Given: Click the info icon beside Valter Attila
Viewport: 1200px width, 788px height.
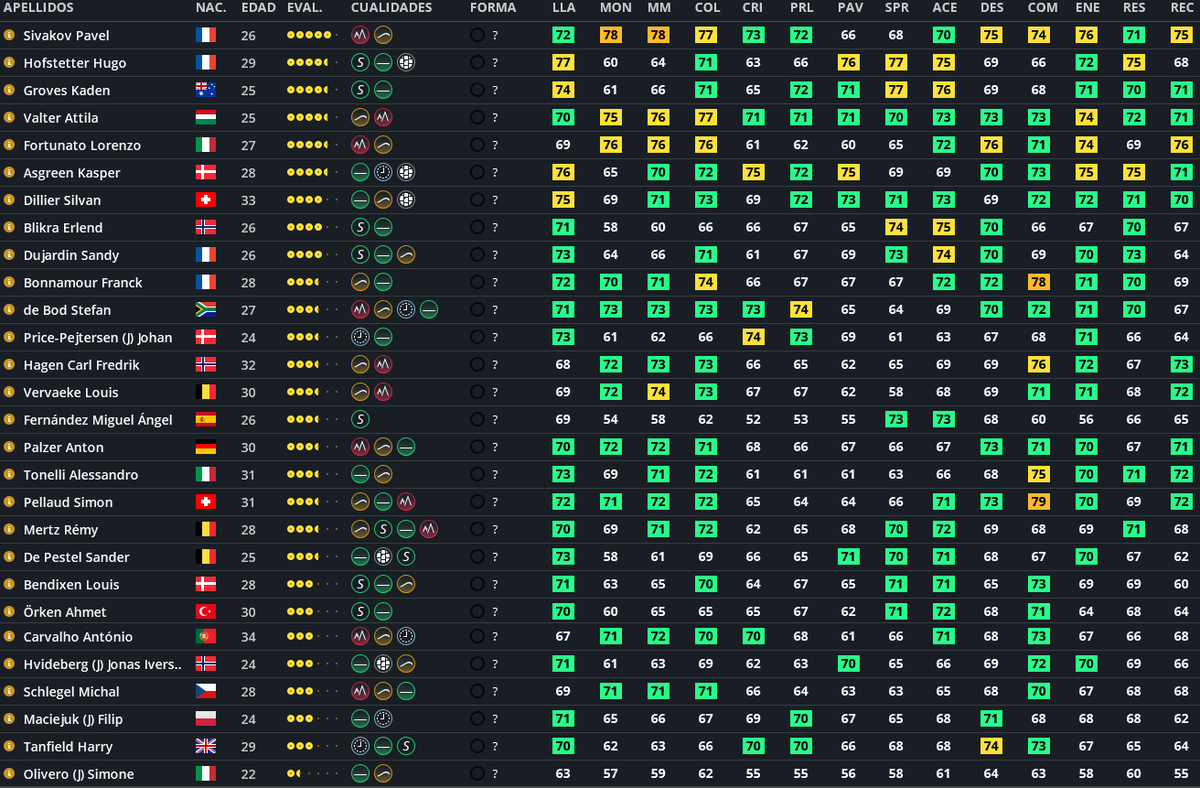Looking at the screenshot, I should [9, 118].
